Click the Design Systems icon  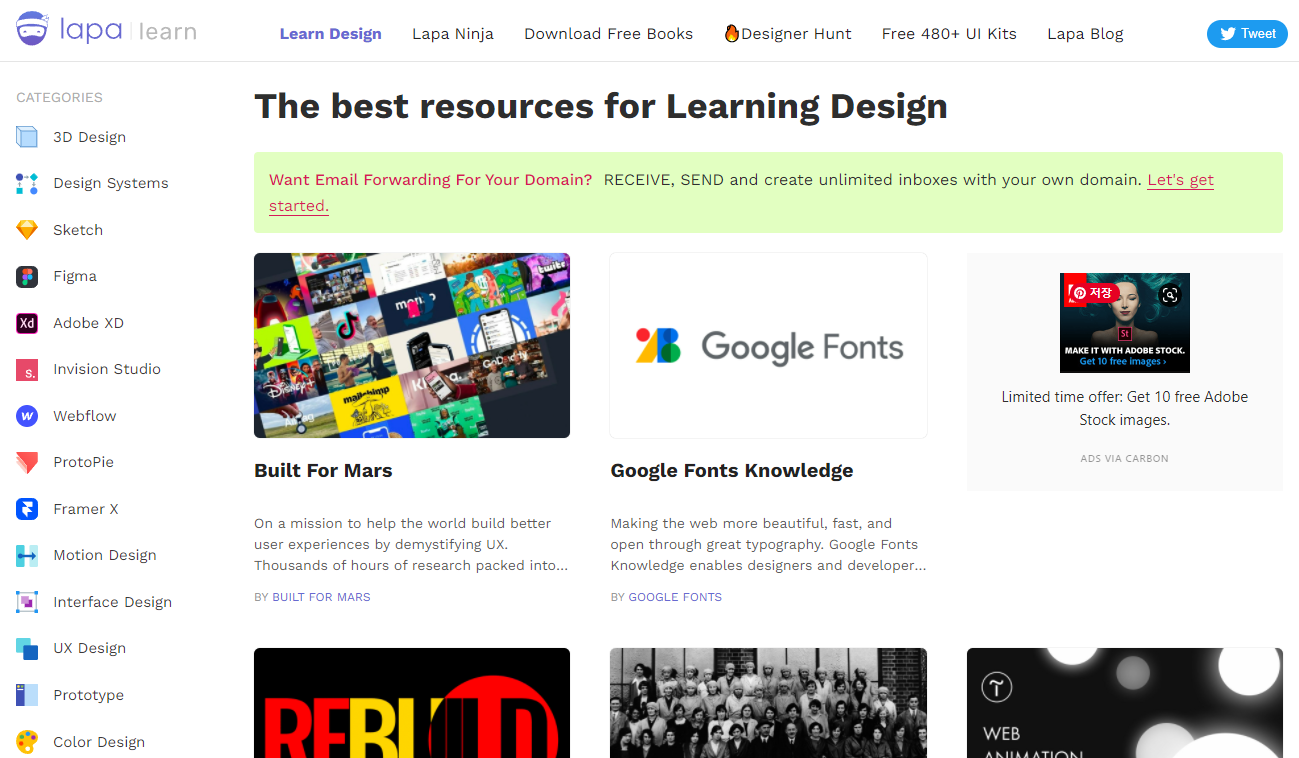pos(27,183)
